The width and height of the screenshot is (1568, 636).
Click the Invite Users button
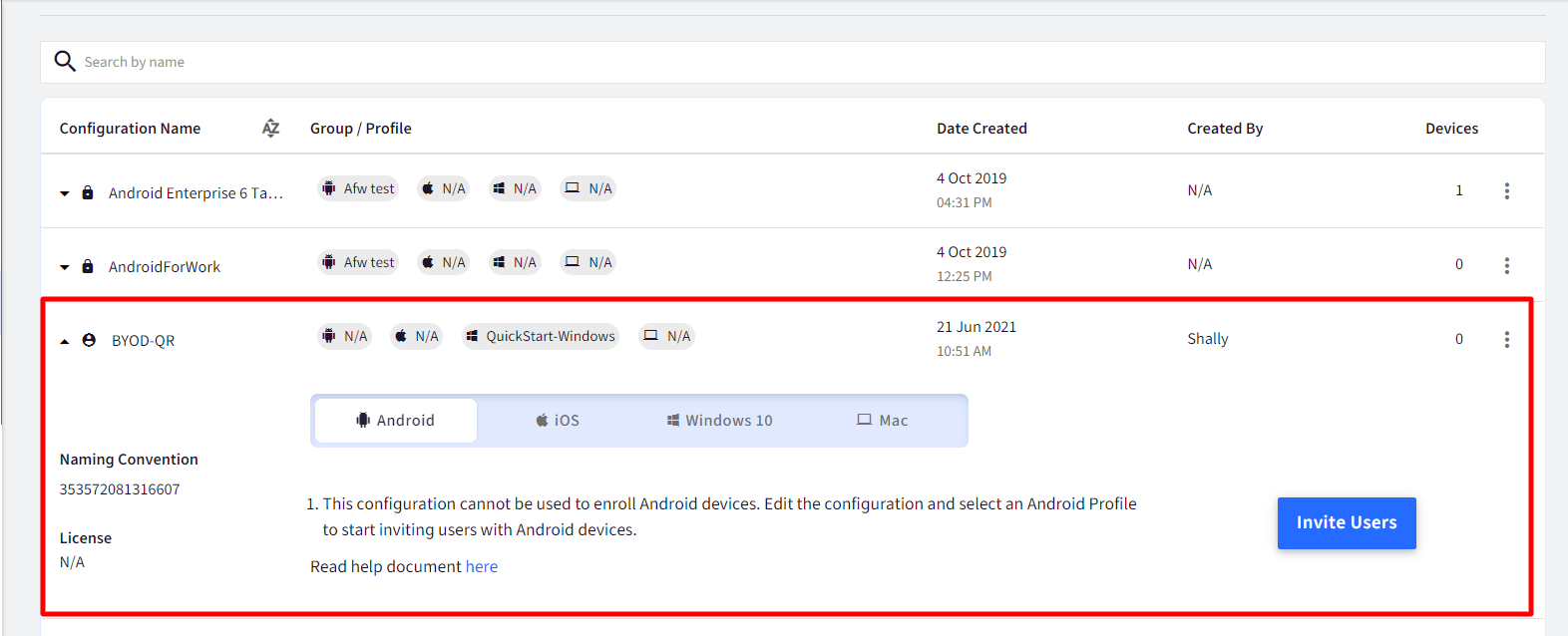point(1347,522)
